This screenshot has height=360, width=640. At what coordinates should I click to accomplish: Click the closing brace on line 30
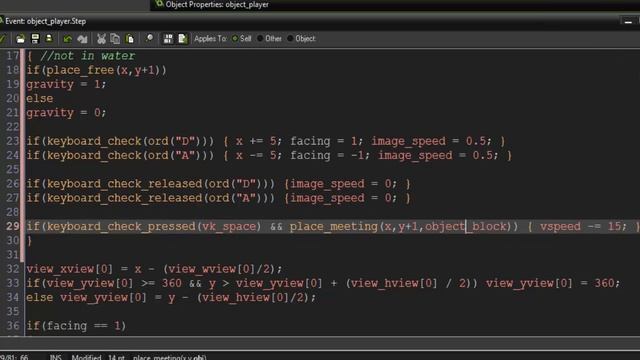pos(29,241)
